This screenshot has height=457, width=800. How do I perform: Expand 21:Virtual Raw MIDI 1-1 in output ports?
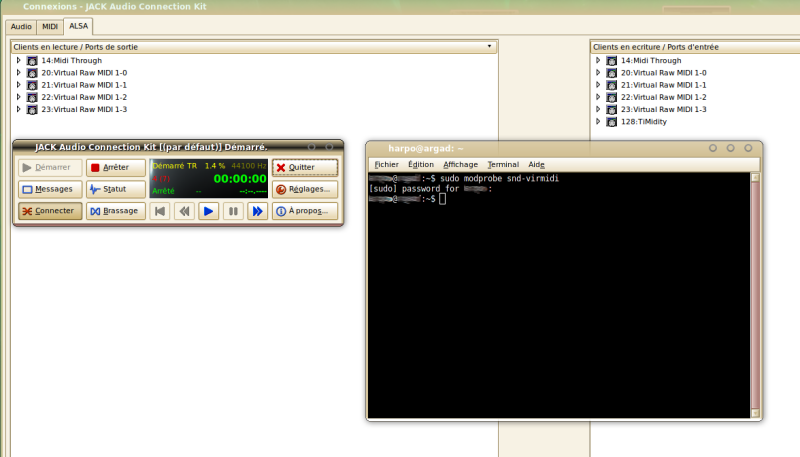[18, 85]
